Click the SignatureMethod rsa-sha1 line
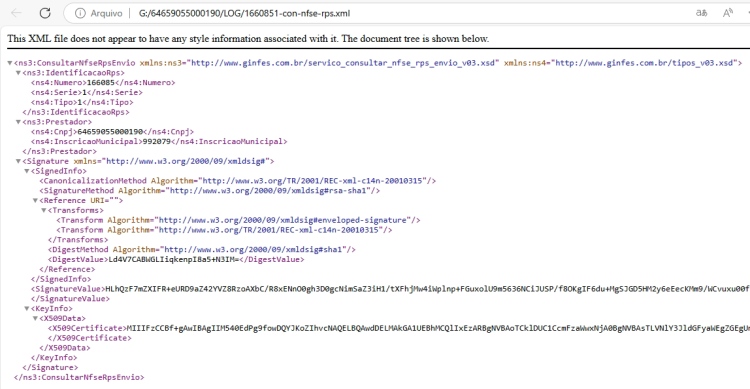 click(210, 191)
